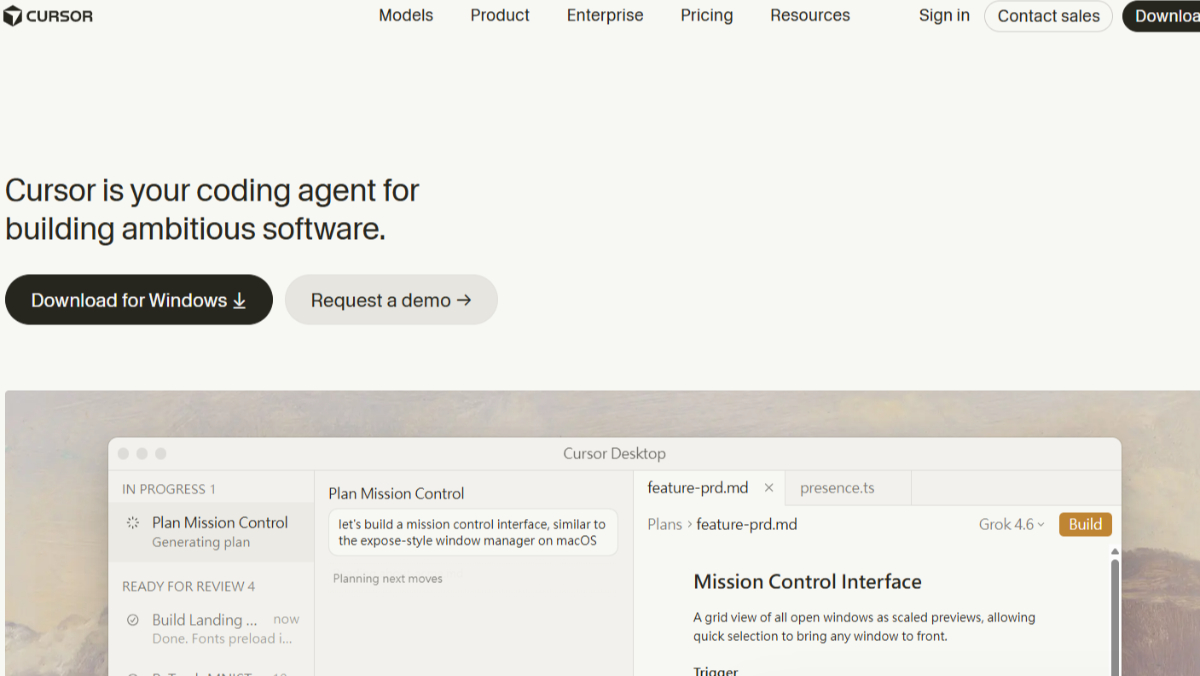Go to the Pricing page

(707, 15)
